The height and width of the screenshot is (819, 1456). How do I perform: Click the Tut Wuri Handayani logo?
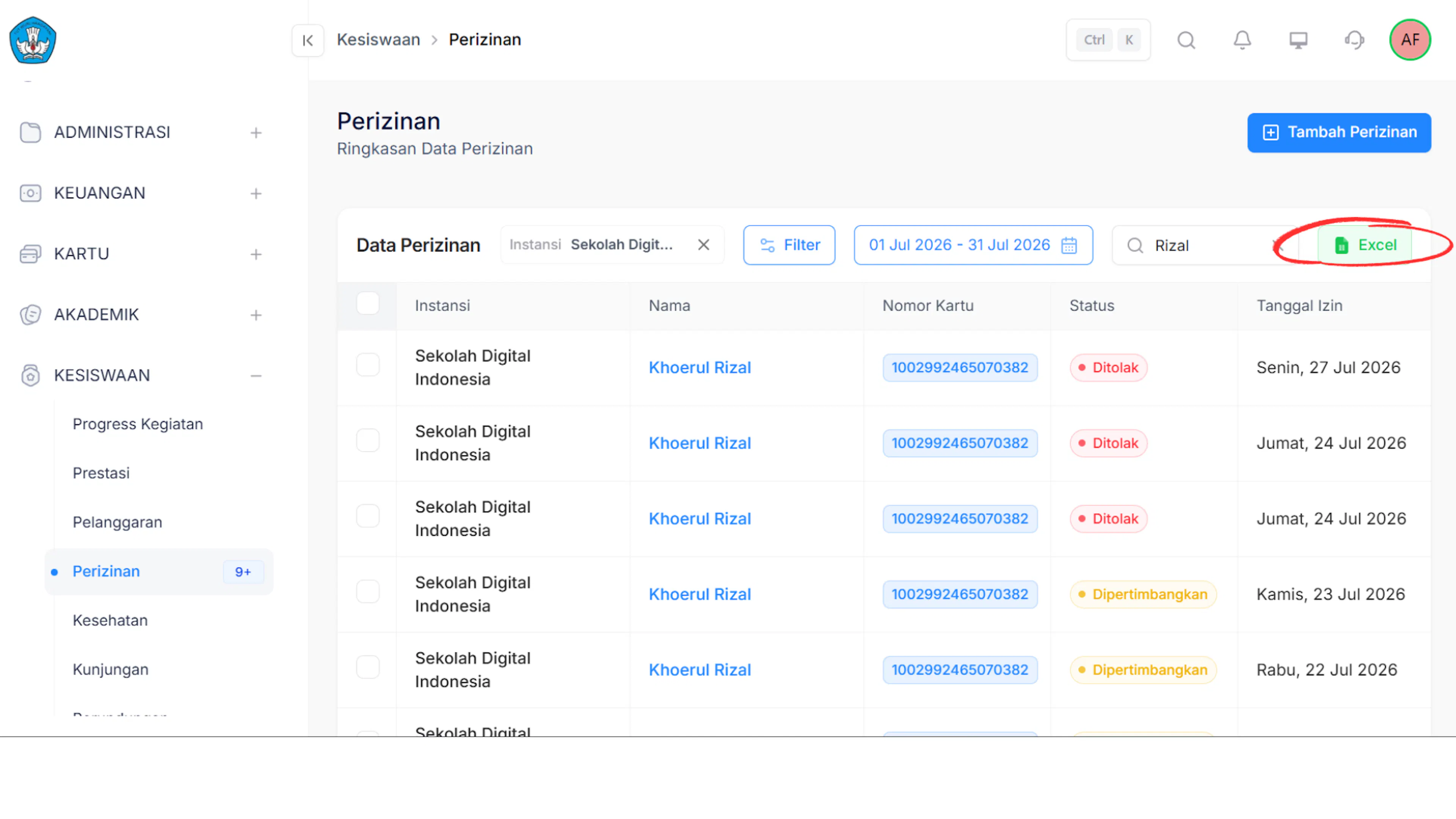(33, 40)
